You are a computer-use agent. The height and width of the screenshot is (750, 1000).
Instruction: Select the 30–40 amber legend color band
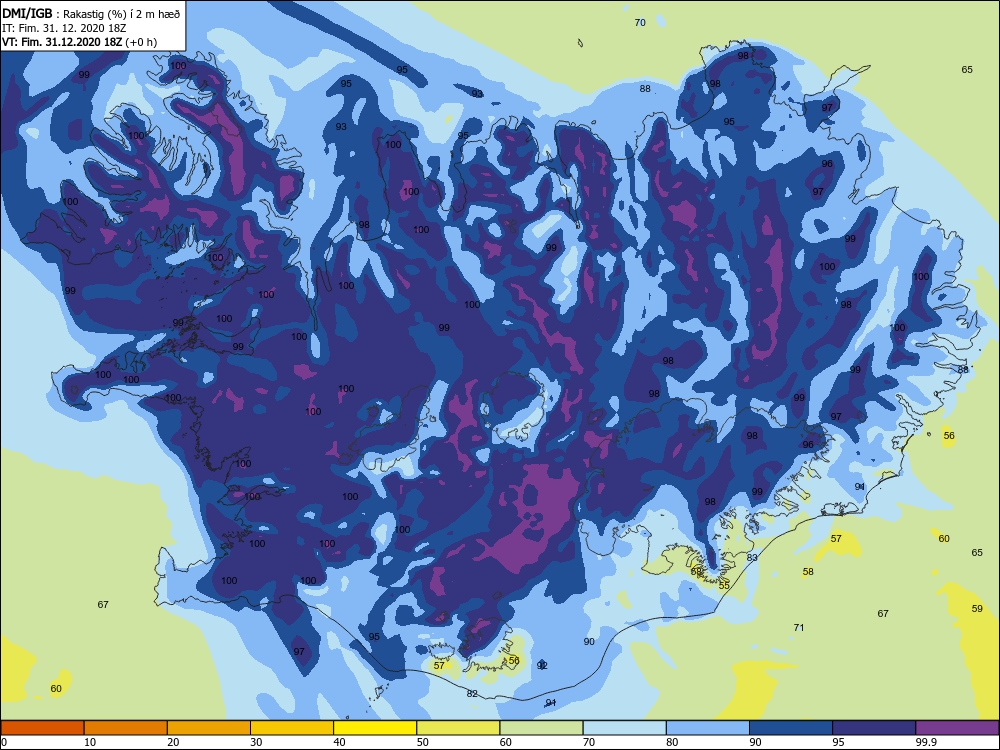pos(292,728)
